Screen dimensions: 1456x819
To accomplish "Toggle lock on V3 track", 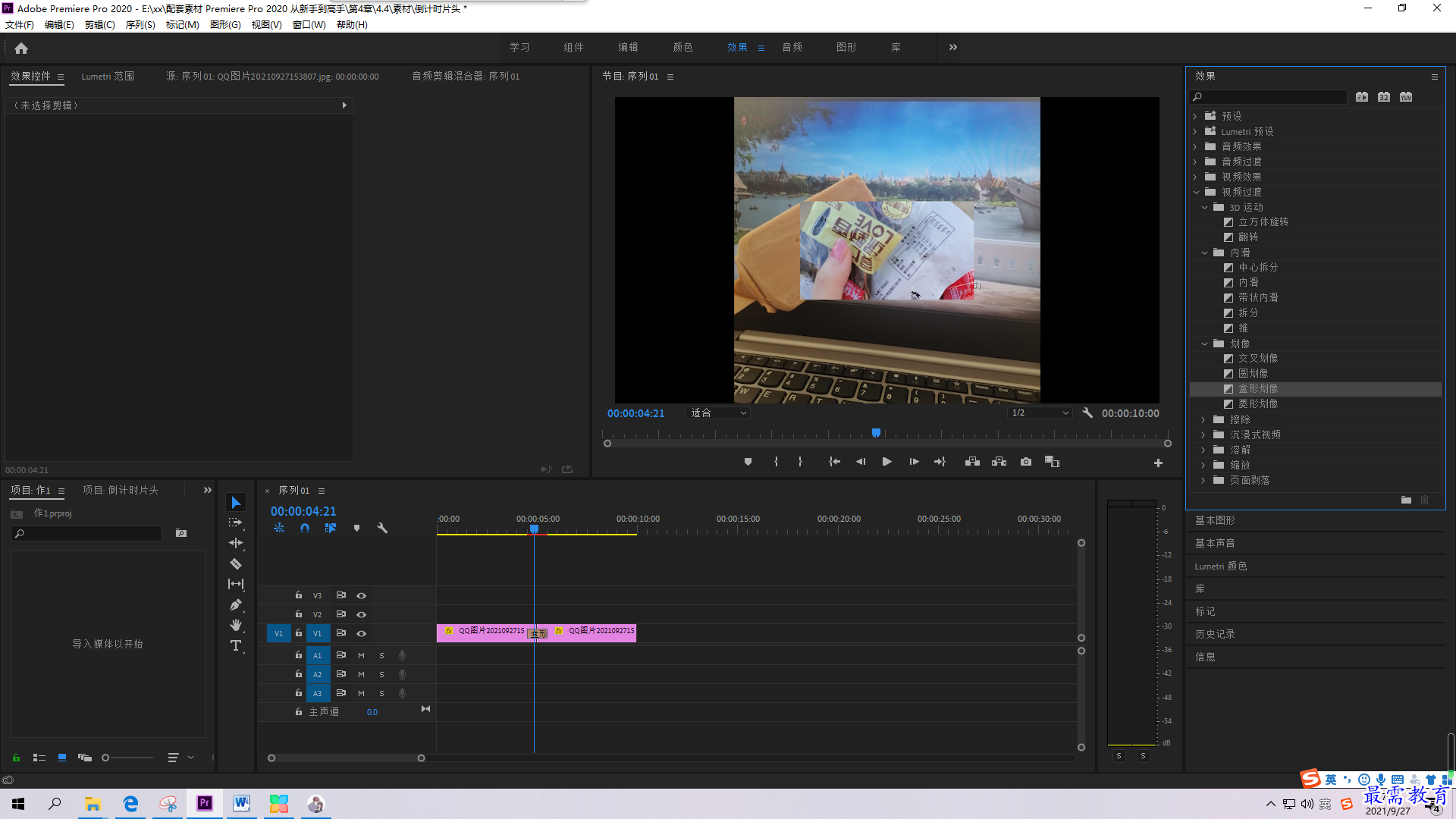I will [x=299, y=595].
